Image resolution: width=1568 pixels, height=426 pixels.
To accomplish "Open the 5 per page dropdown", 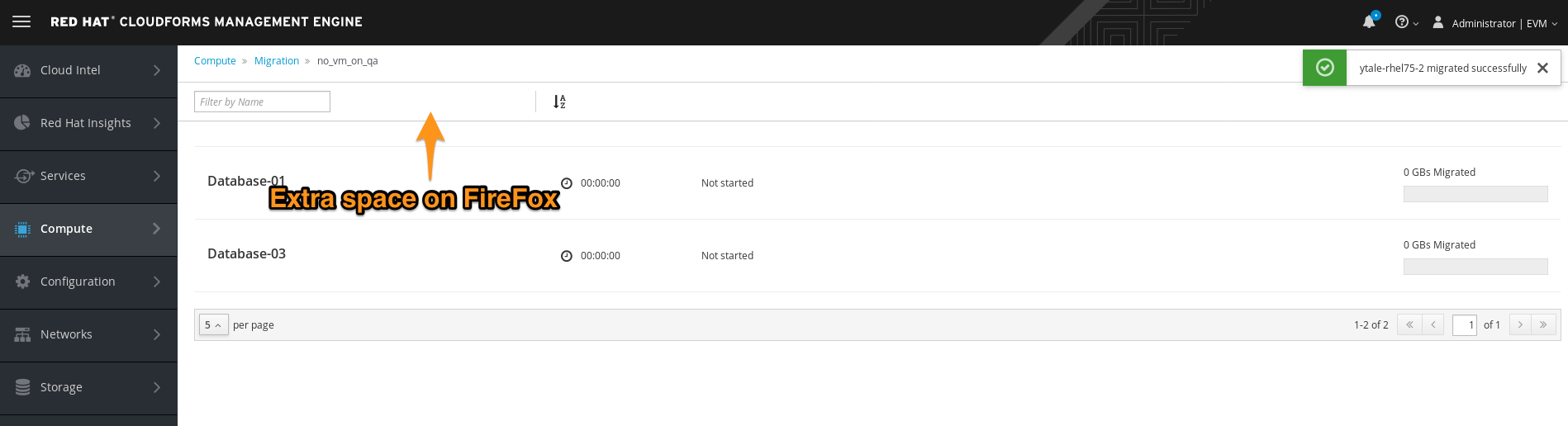I will point(214,325).
